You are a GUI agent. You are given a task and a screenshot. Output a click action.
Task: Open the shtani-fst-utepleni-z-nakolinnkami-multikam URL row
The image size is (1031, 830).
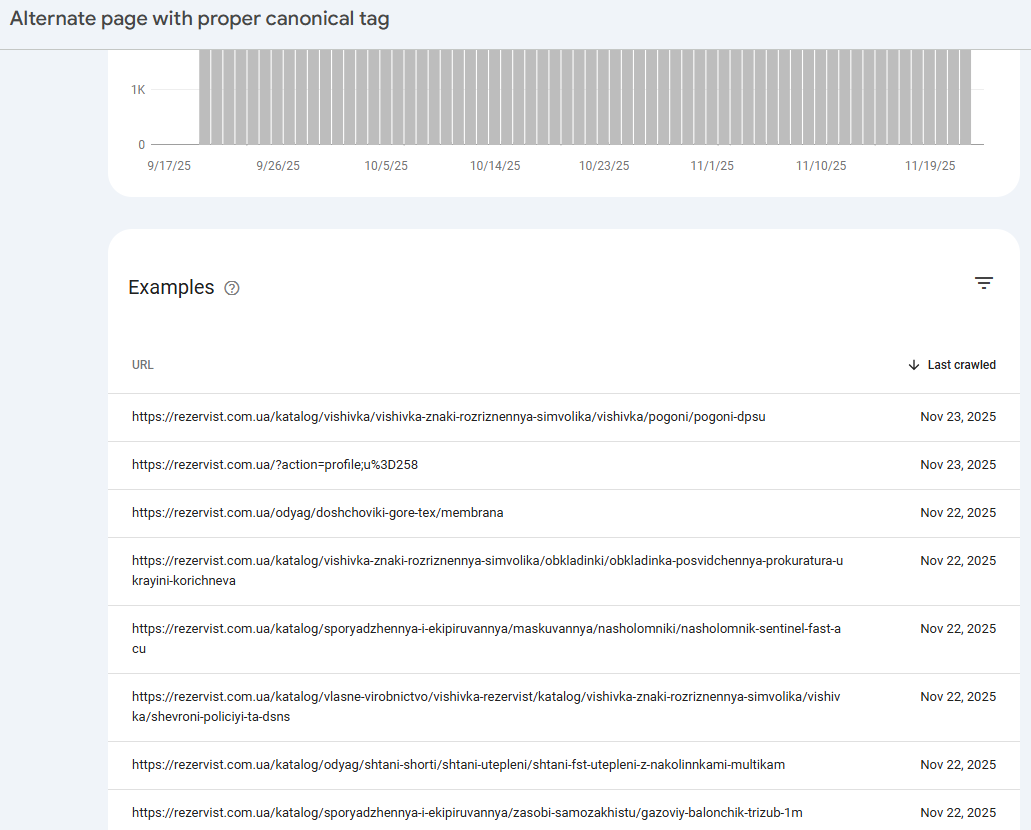(x=563, y=766)
